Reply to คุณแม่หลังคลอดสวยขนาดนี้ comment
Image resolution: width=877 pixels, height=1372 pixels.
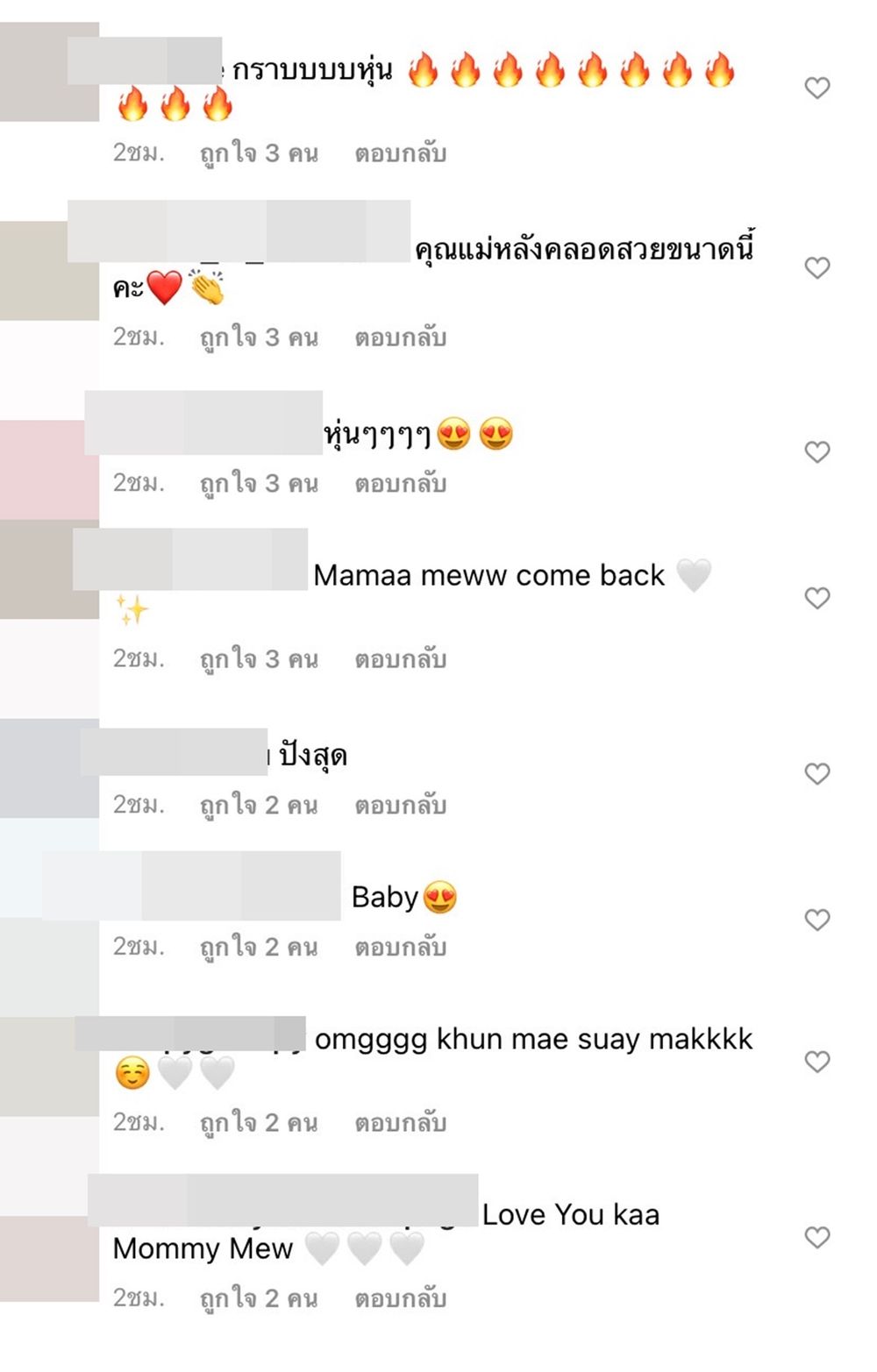[x=401, y=338]
